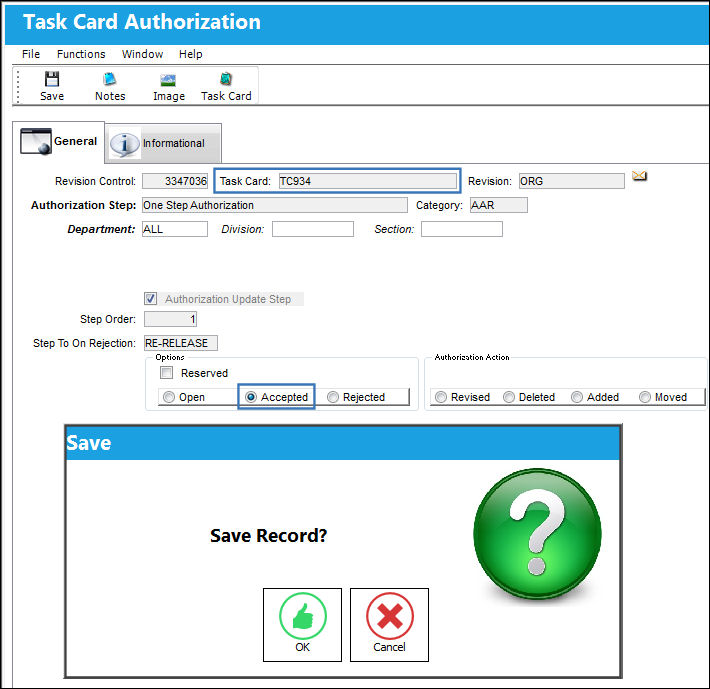Click the green question mark dialog icon
The height and width of the screenshot is (689, 710).
[537, 534]
